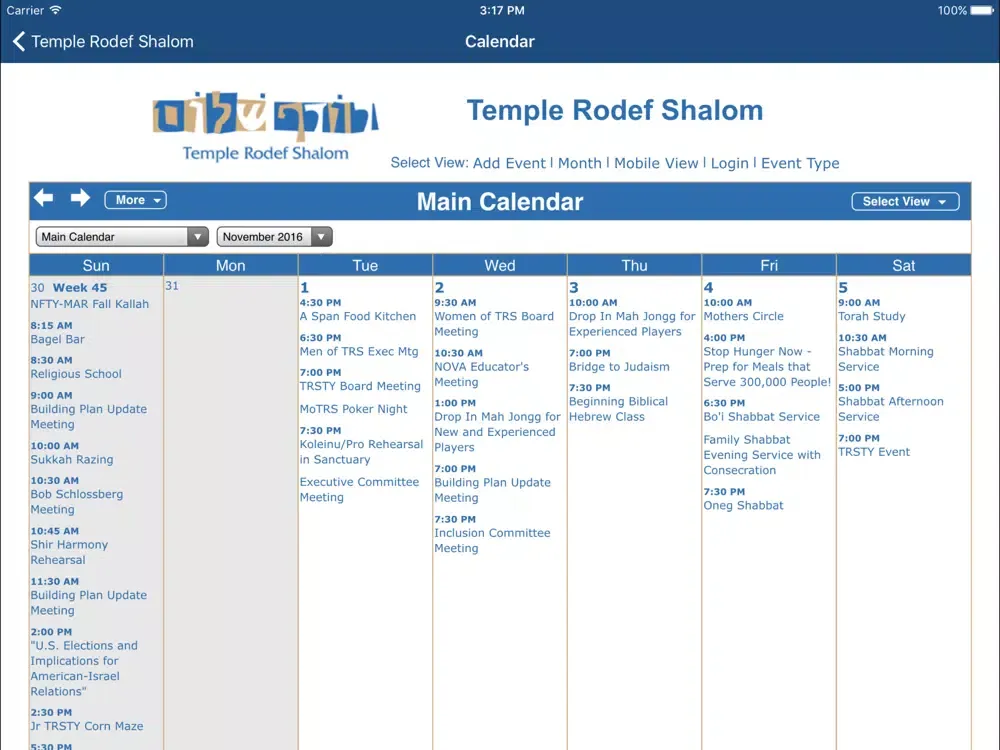Click the Wi-Fi status icon
This screenshot has width=1000, height=750.
point(55,10)
